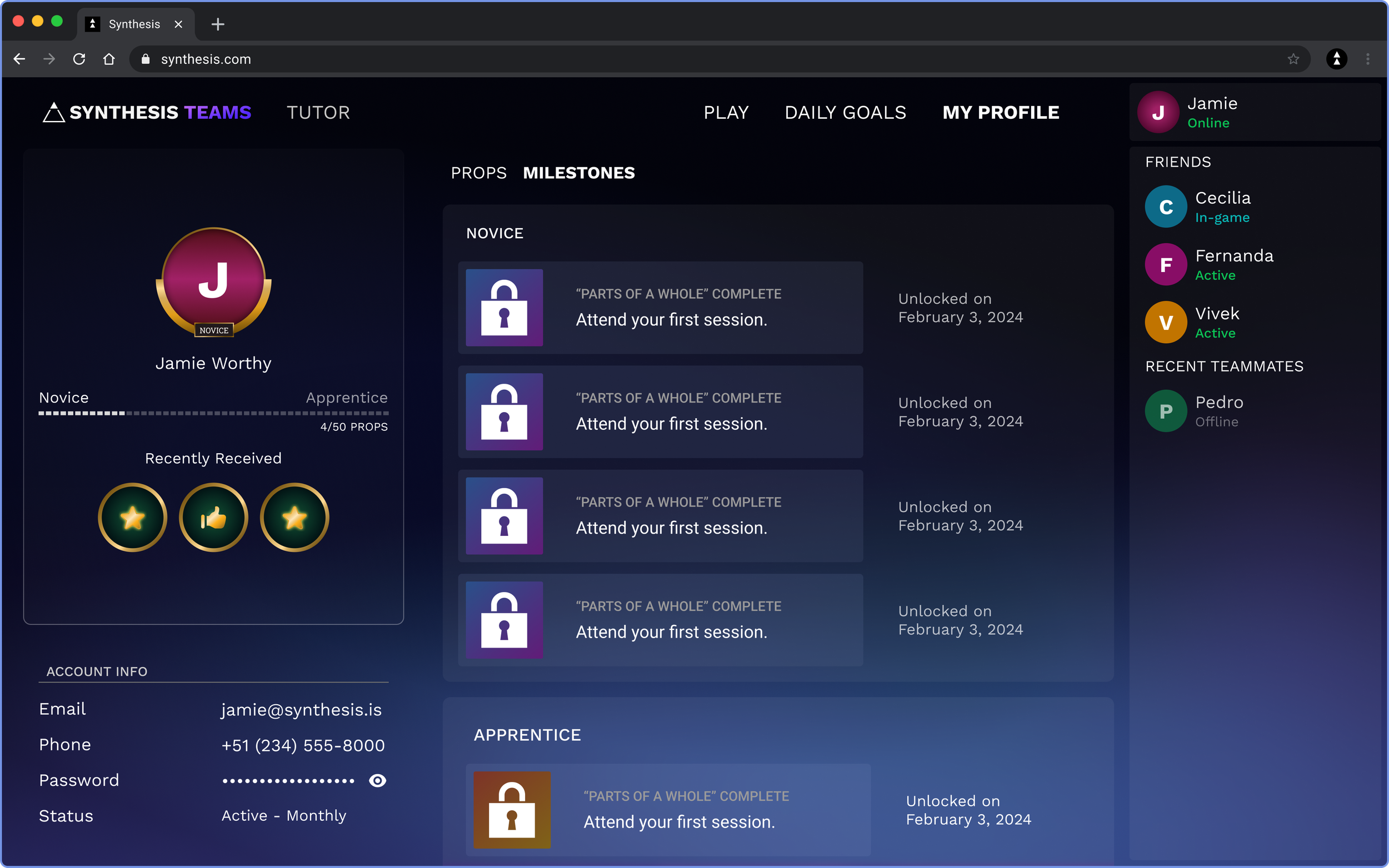Image resolution: width=1389 pixels, height=868 pixels.
Task: Click the last star prop badge
Action: (x=294, y=518)
